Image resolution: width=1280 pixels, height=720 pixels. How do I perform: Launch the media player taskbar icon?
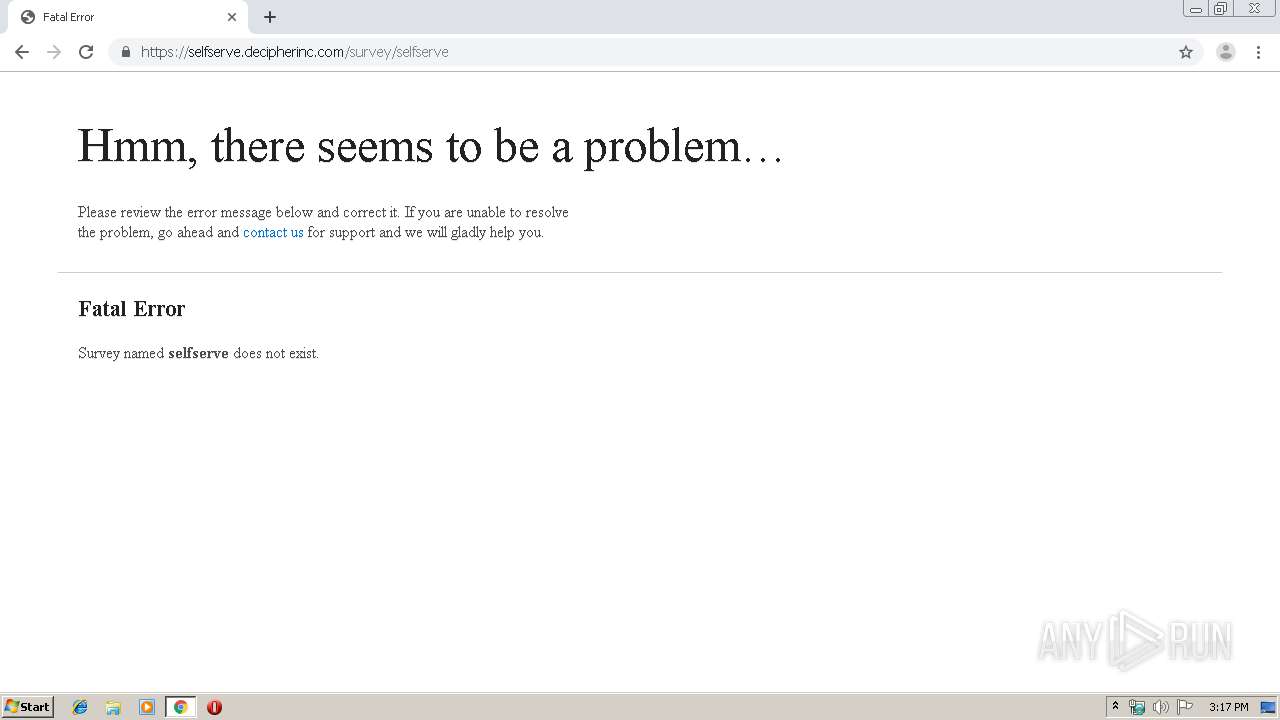[147, 707]
